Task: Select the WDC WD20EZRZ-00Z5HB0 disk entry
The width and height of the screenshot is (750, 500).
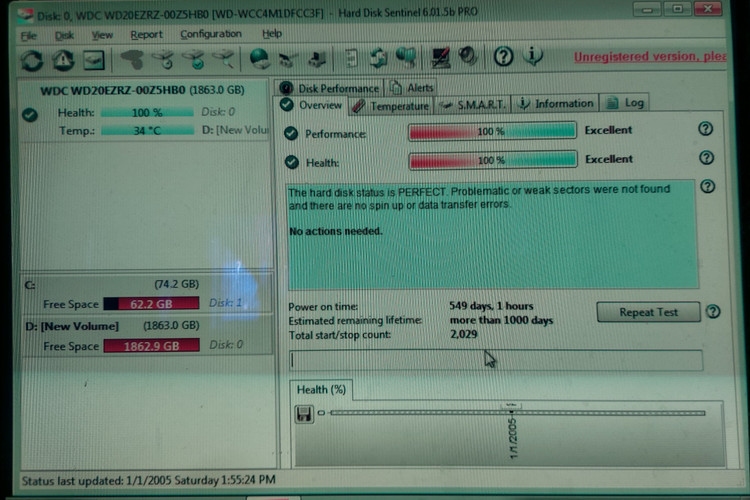Action: (x=143, y=110)
